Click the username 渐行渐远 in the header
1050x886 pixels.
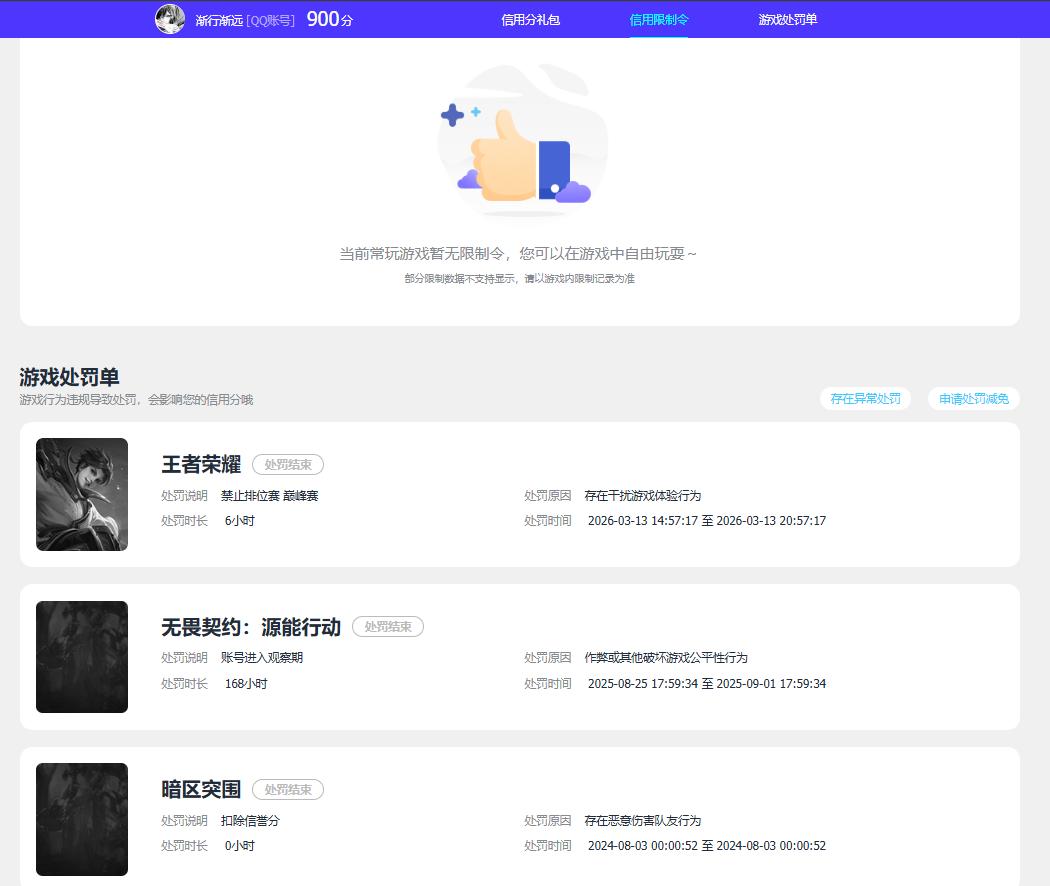pyautogui.click(x=219, y=21)
